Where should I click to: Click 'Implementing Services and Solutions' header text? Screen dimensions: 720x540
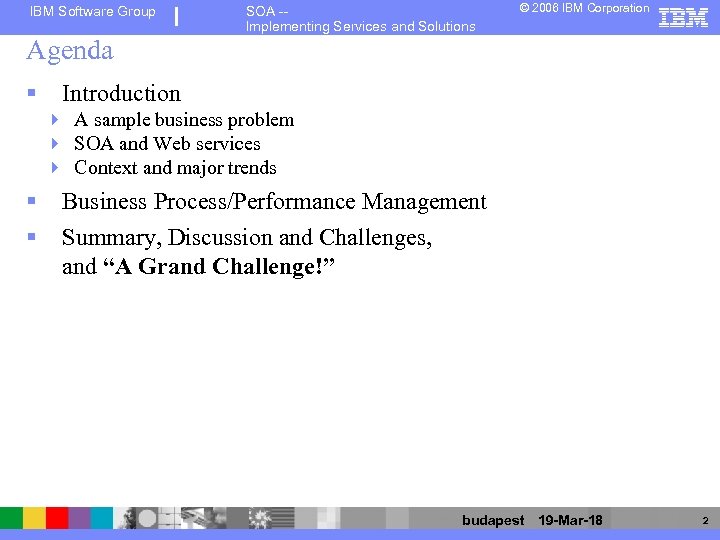coord(360,27)
